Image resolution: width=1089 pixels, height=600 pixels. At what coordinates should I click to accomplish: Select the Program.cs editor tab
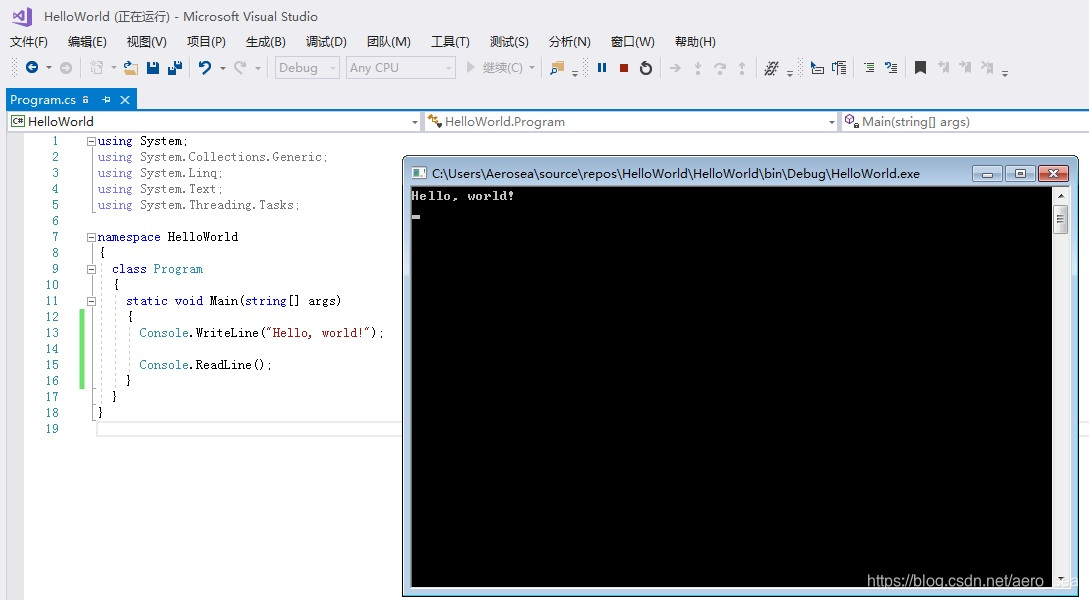pos(43,100)
